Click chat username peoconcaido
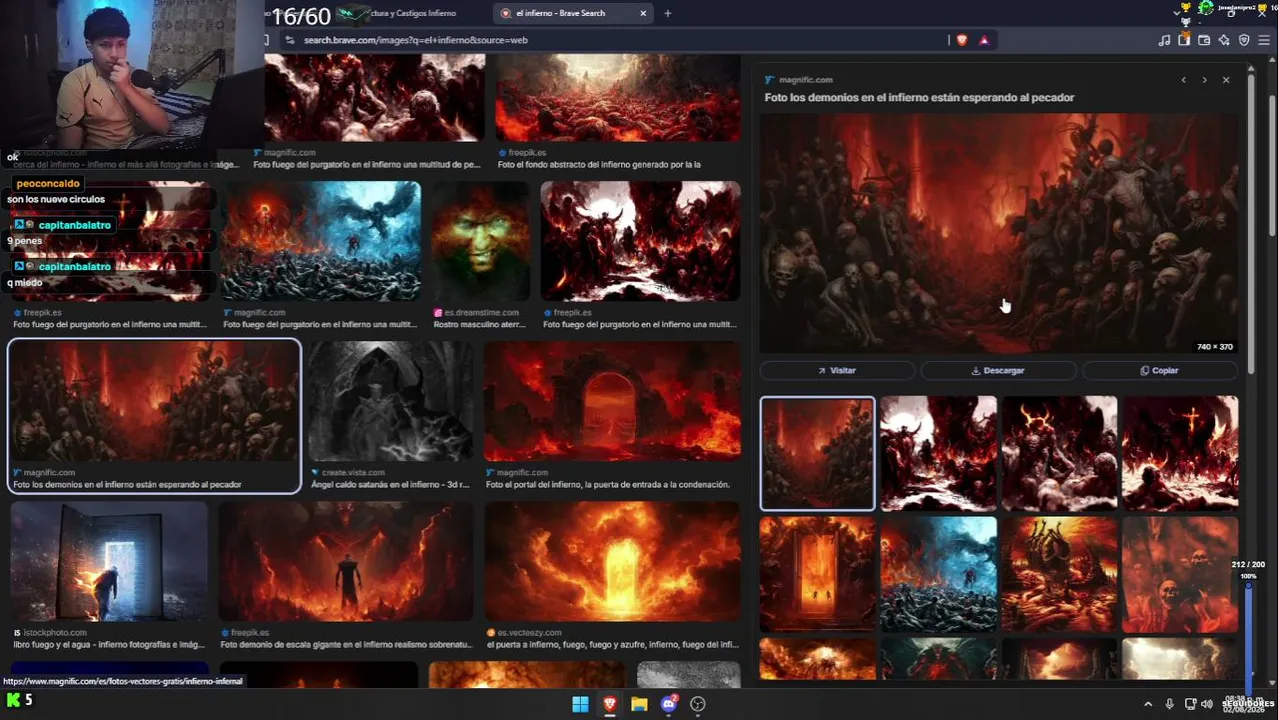 tap(48, 184)
